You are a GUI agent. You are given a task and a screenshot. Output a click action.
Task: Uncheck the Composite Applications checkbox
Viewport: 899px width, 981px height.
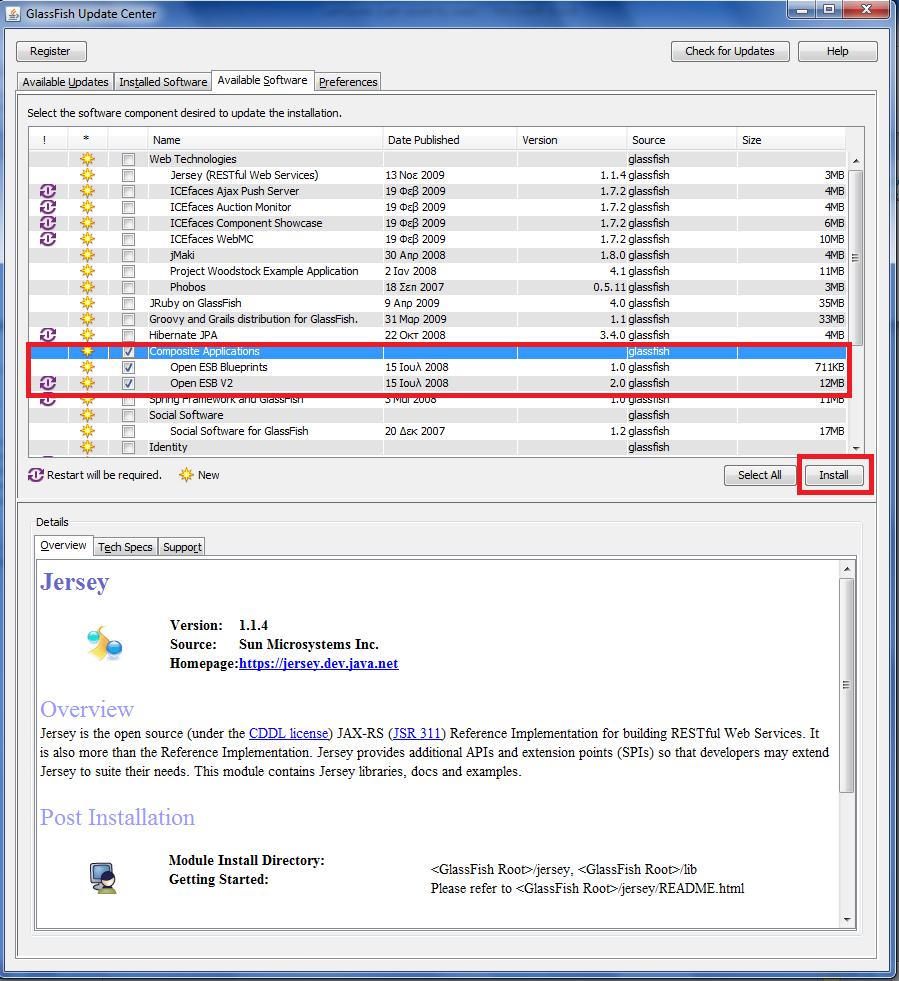128,352
